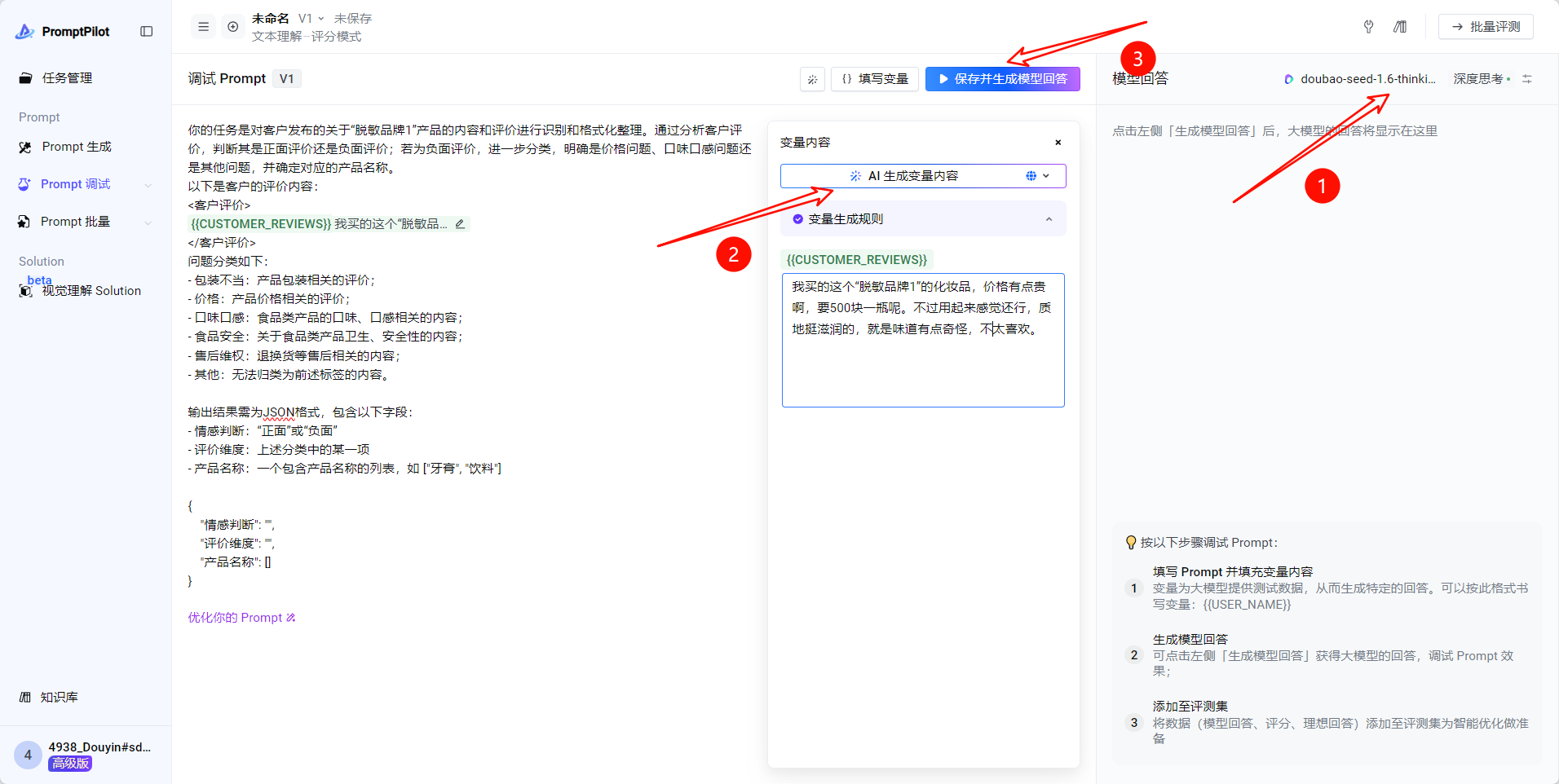Click the 批量评测 button

(x=1486, y=27)
